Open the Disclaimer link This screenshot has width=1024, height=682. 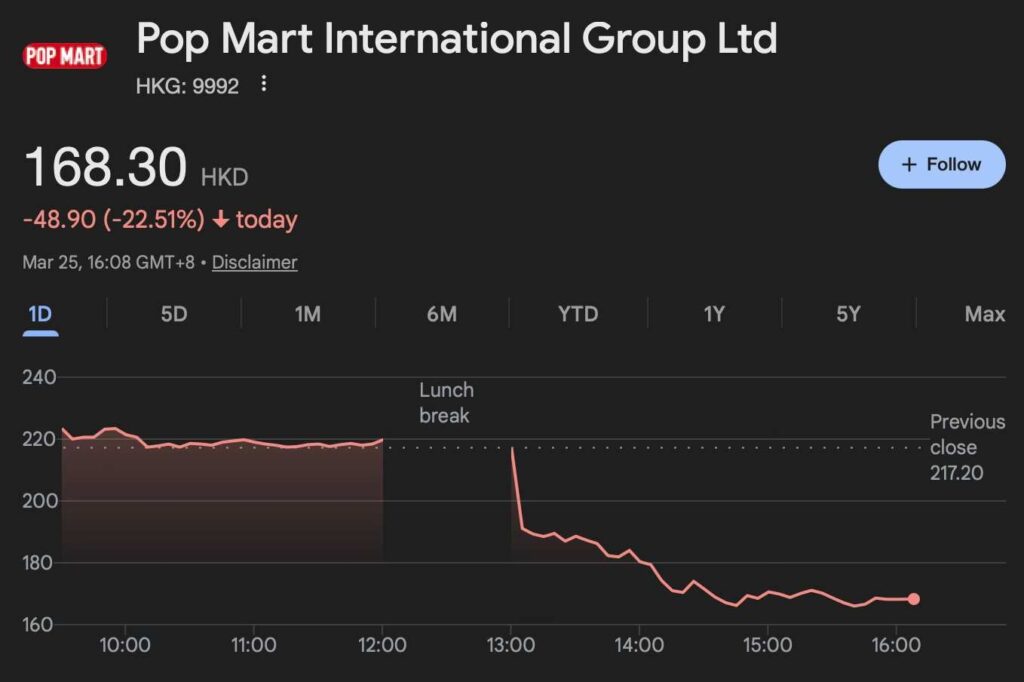tap(254, 263)
